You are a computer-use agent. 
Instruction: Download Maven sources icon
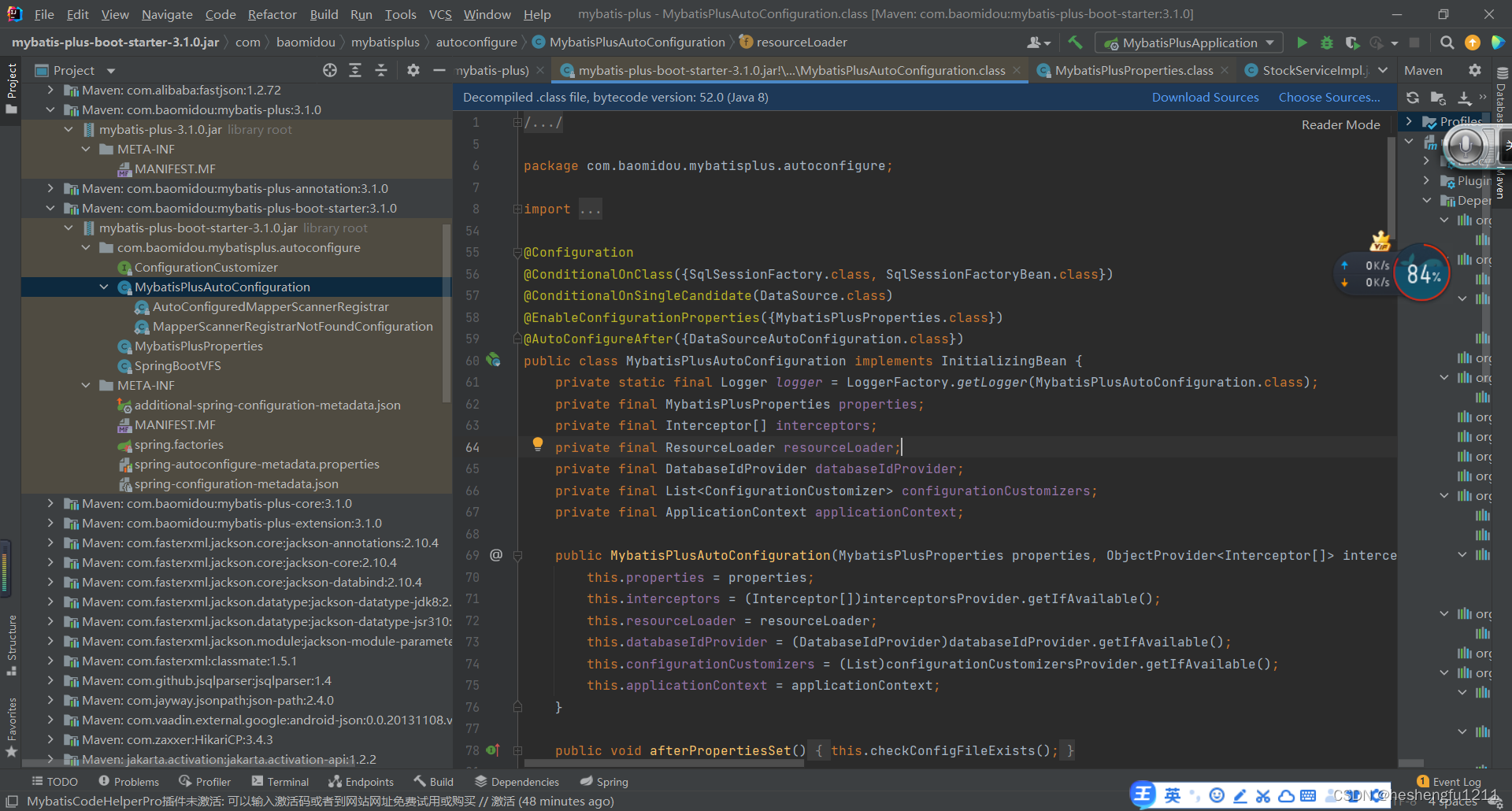coord(1464,98)
